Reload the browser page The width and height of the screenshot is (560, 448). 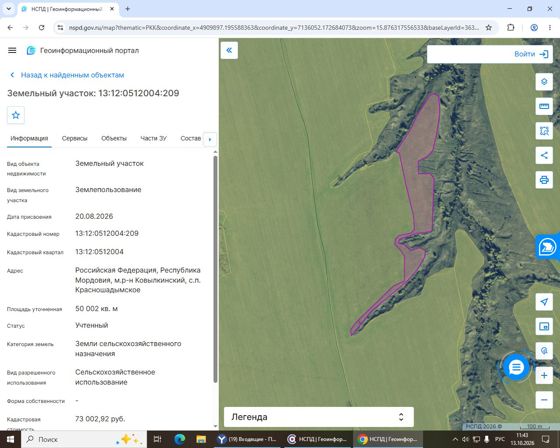(41, 28)
